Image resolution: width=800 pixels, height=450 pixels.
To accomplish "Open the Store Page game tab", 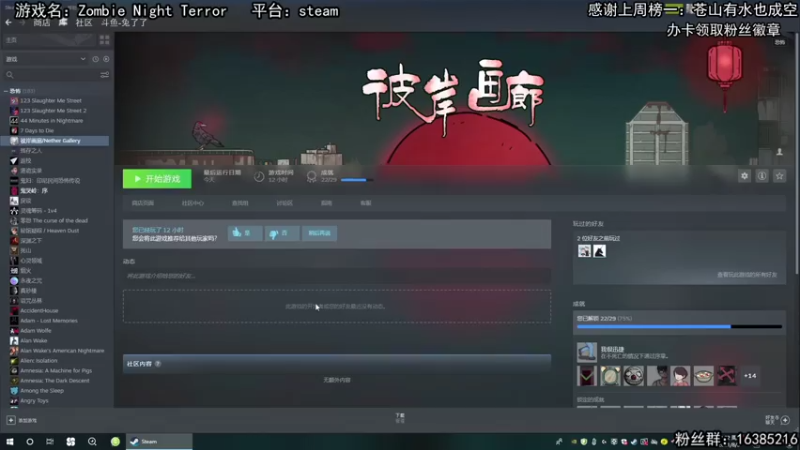I will 142,203.
